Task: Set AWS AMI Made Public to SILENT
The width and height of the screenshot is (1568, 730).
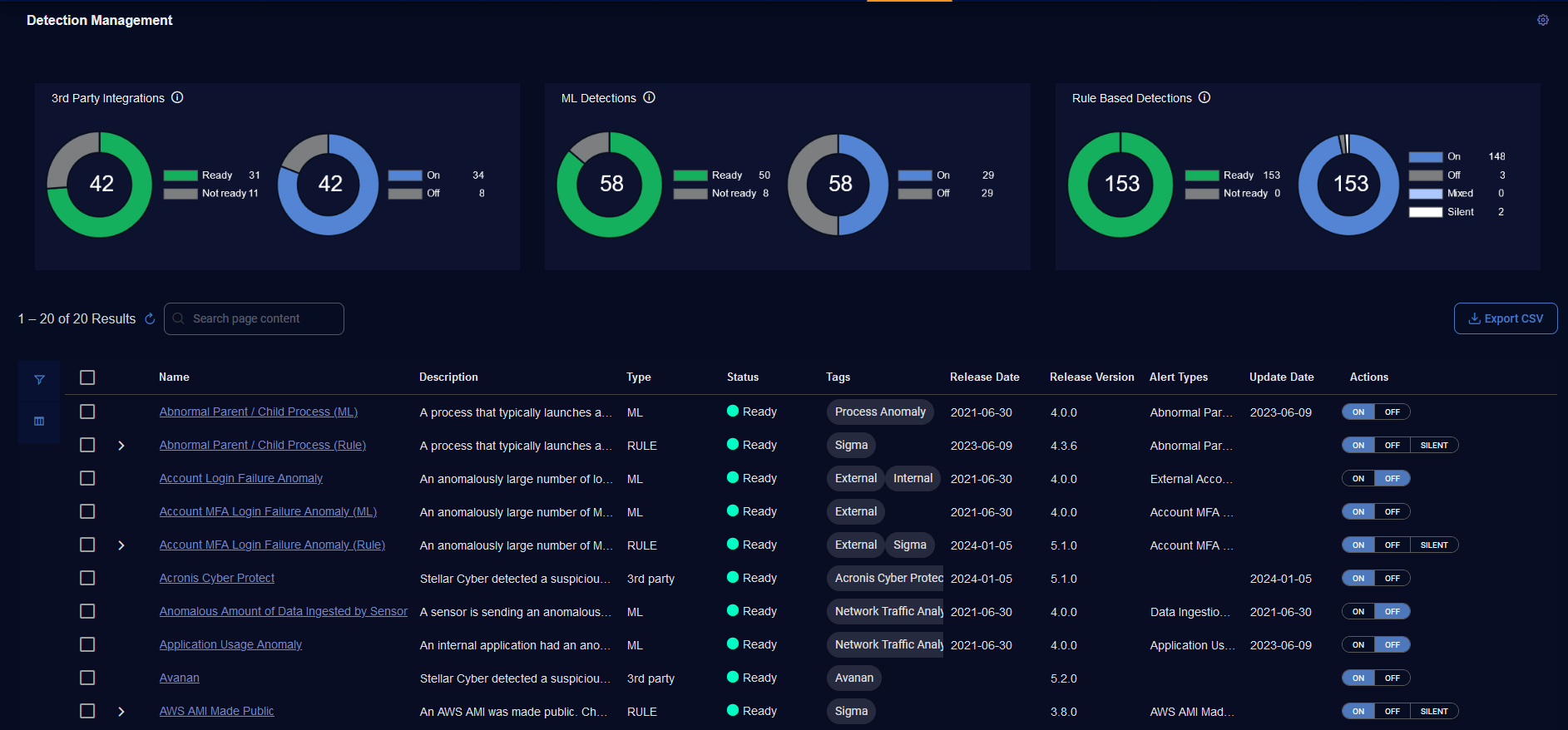Action: (1433, 712)
